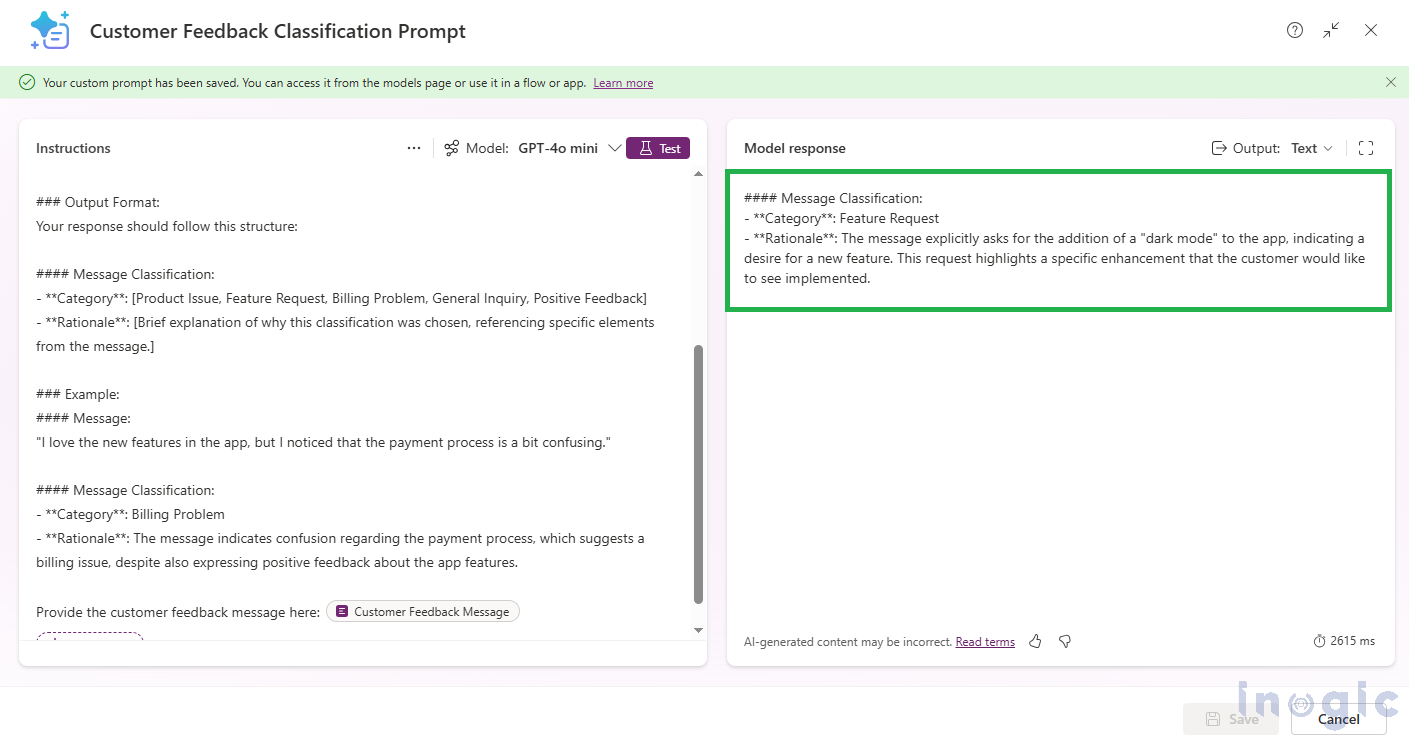The image size is (1409, 741).
Task: Click the Instructions vertical scrollbar thumb
Action: (698, 474)
